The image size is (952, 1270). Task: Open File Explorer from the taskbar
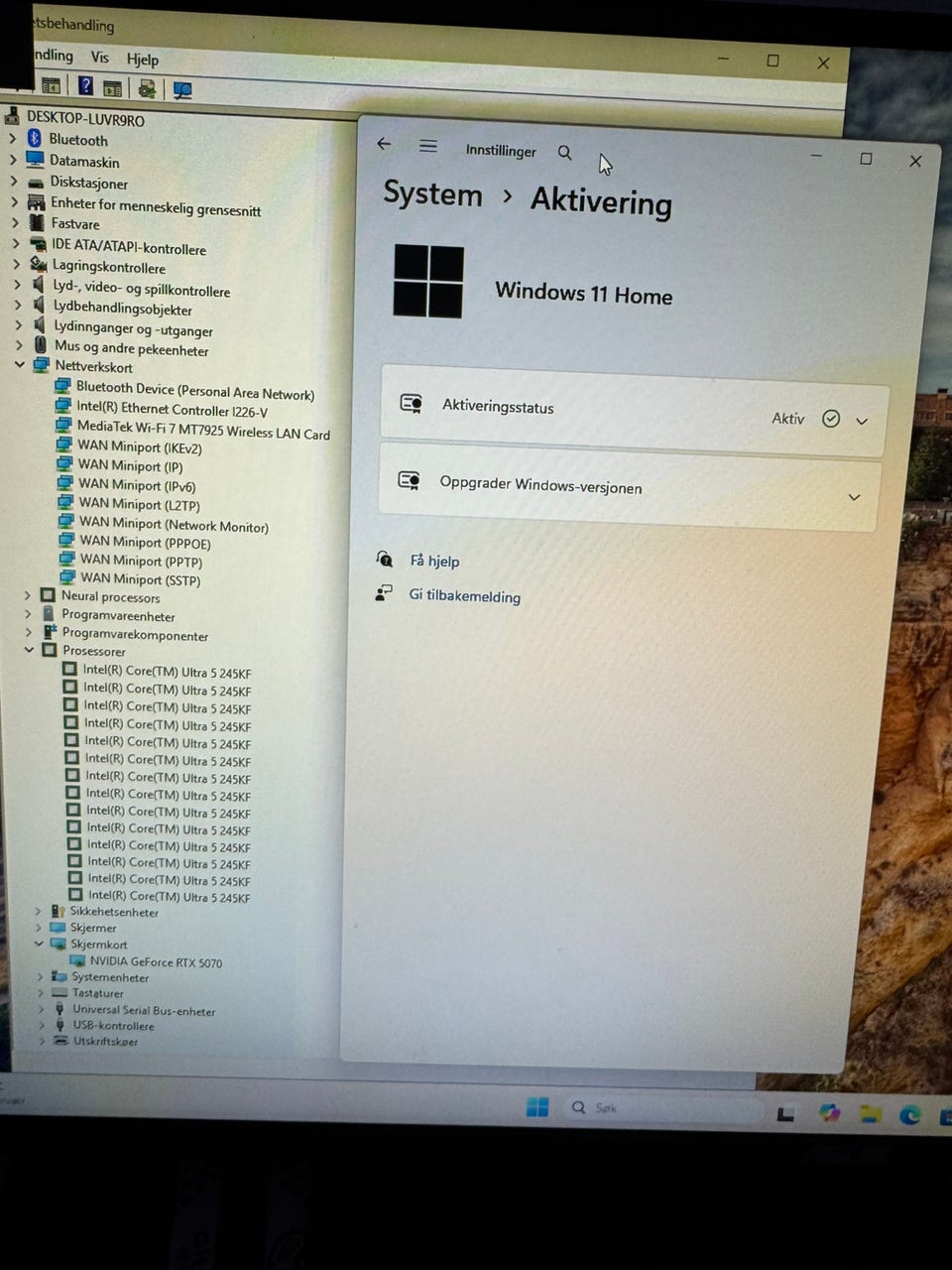click(870, 1114)
